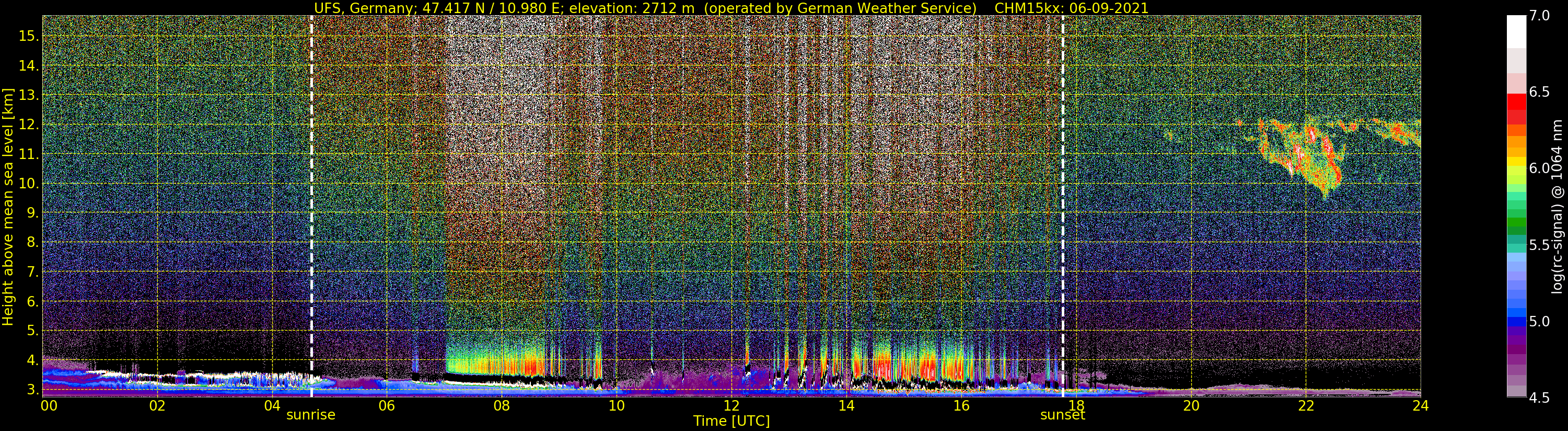Click the height tick label 9.
This screenshot has width=1568, height=431.
click(x=32, y=213)
